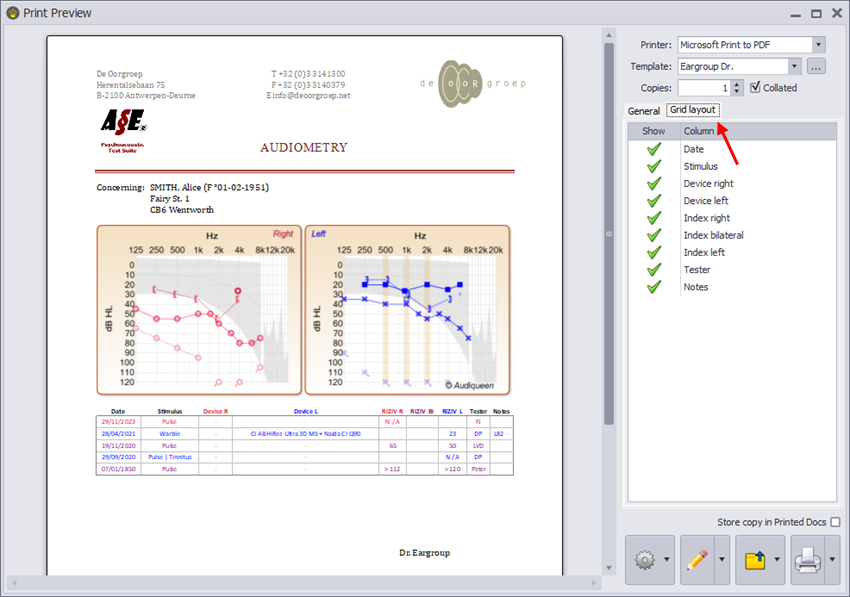Viewport: 850px width, 597px height.
Task: Select the Grid layout tab
Action: point(693,110)
